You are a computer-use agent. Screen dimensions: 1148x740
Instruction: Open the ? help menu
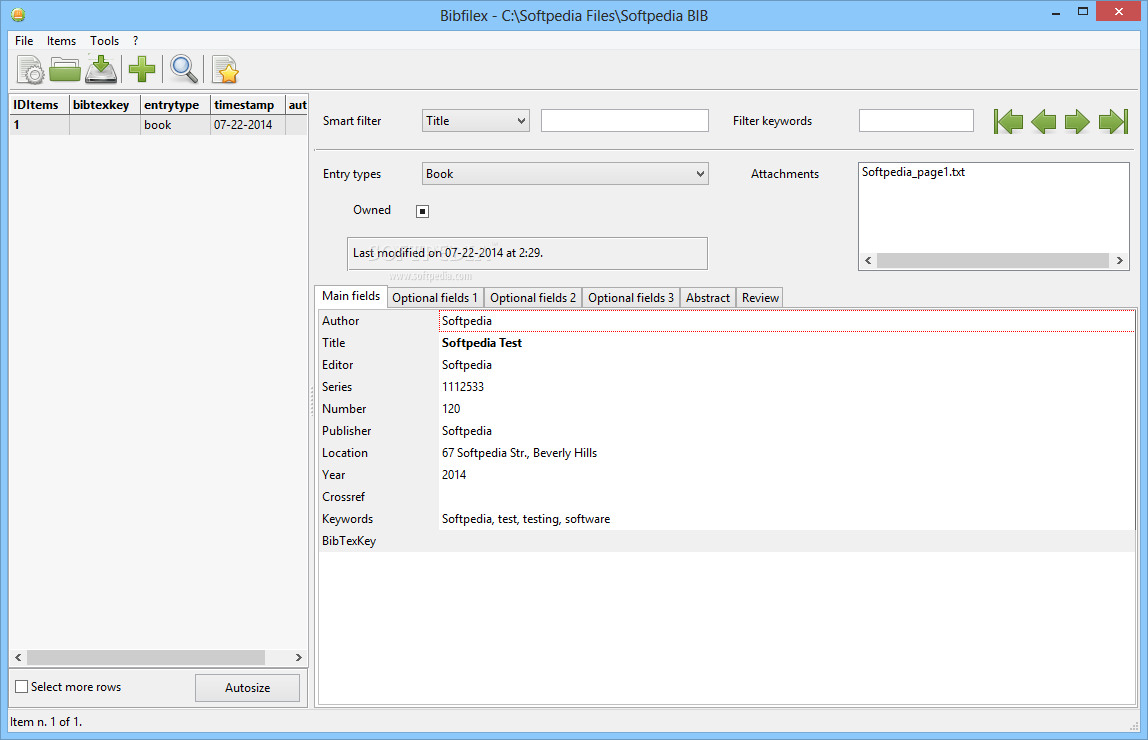click(x=135, y=41)
